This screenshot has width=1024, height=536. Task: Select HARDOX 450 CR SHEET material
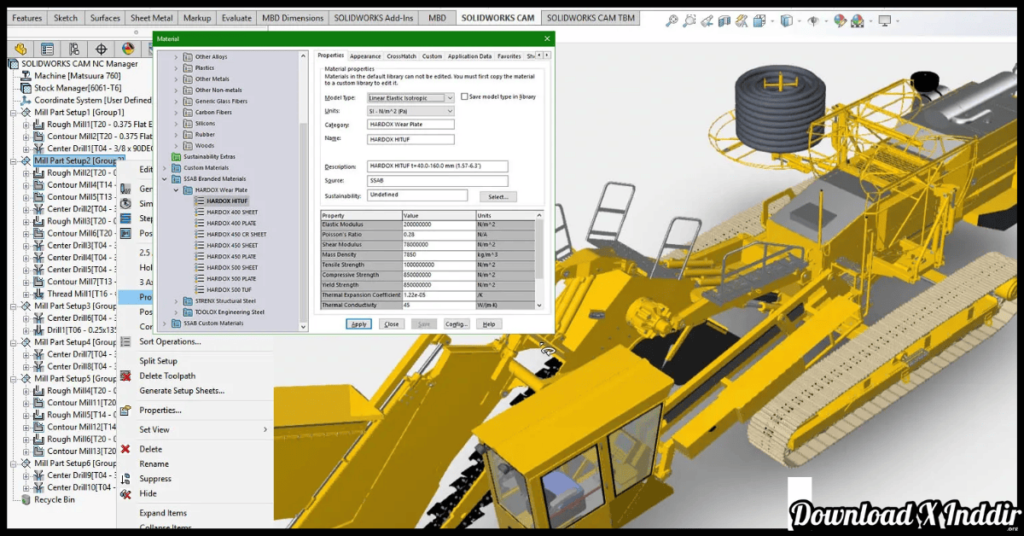pos(236,234)
